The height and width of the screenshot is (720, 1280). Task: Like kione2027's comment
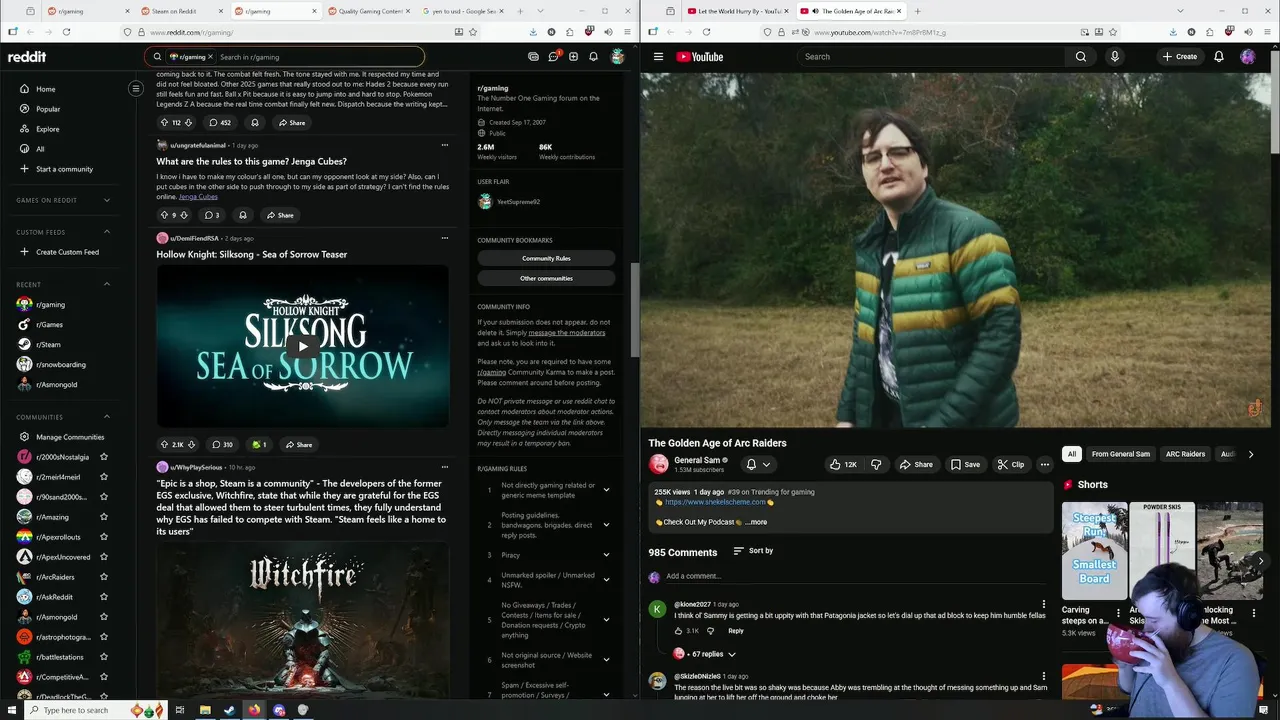click(x=678, y=631)
